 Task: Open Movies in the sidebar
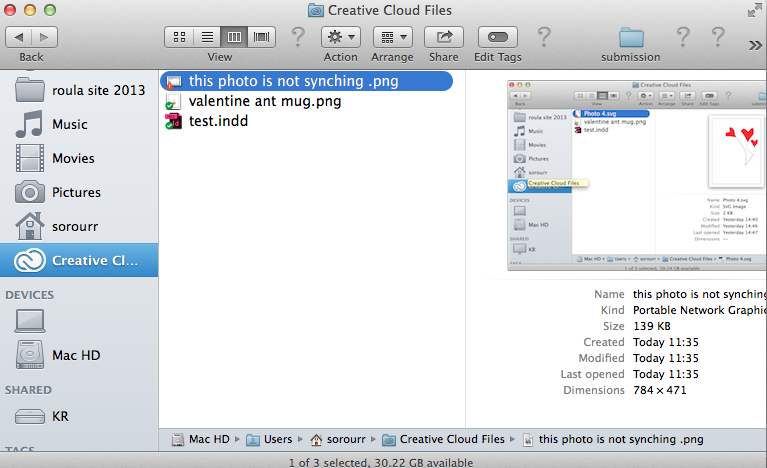[x=79, y=158]
